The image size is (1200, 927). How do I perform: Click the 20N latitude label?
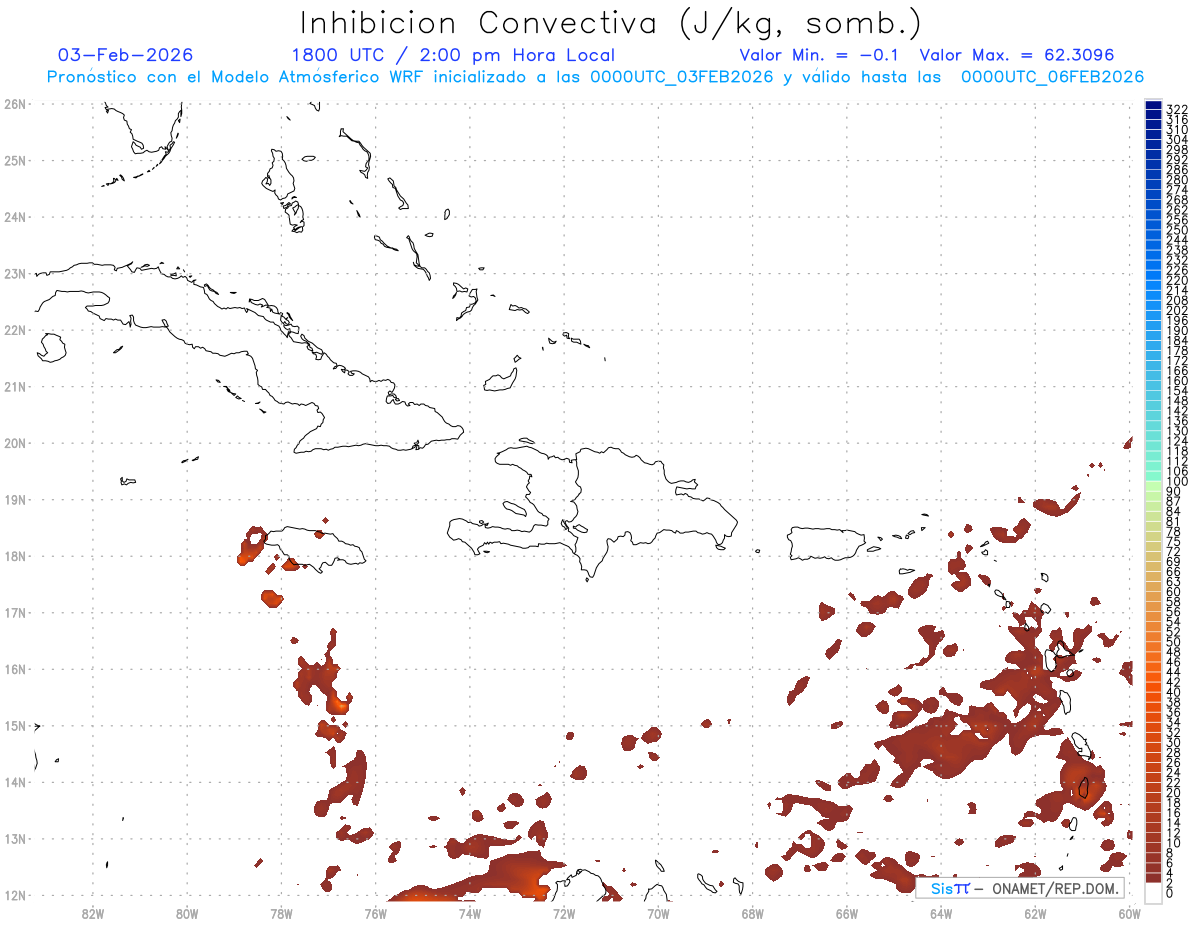(14, 443)
